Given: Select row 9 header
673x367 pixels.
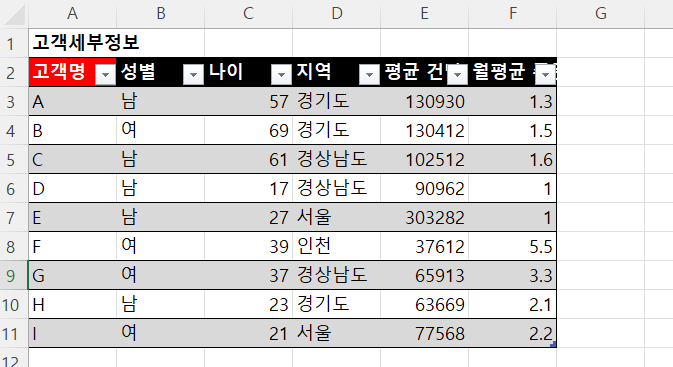Looking at the screenshot, I should tap(14, 275).
